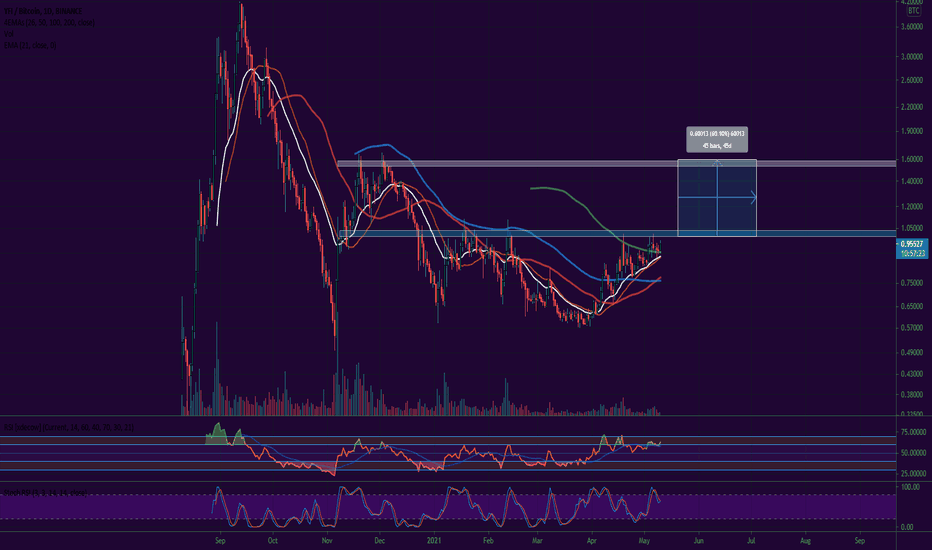
Task: Select the EMA (21, close, 0) indicator legend
Action: pos(30,45)
